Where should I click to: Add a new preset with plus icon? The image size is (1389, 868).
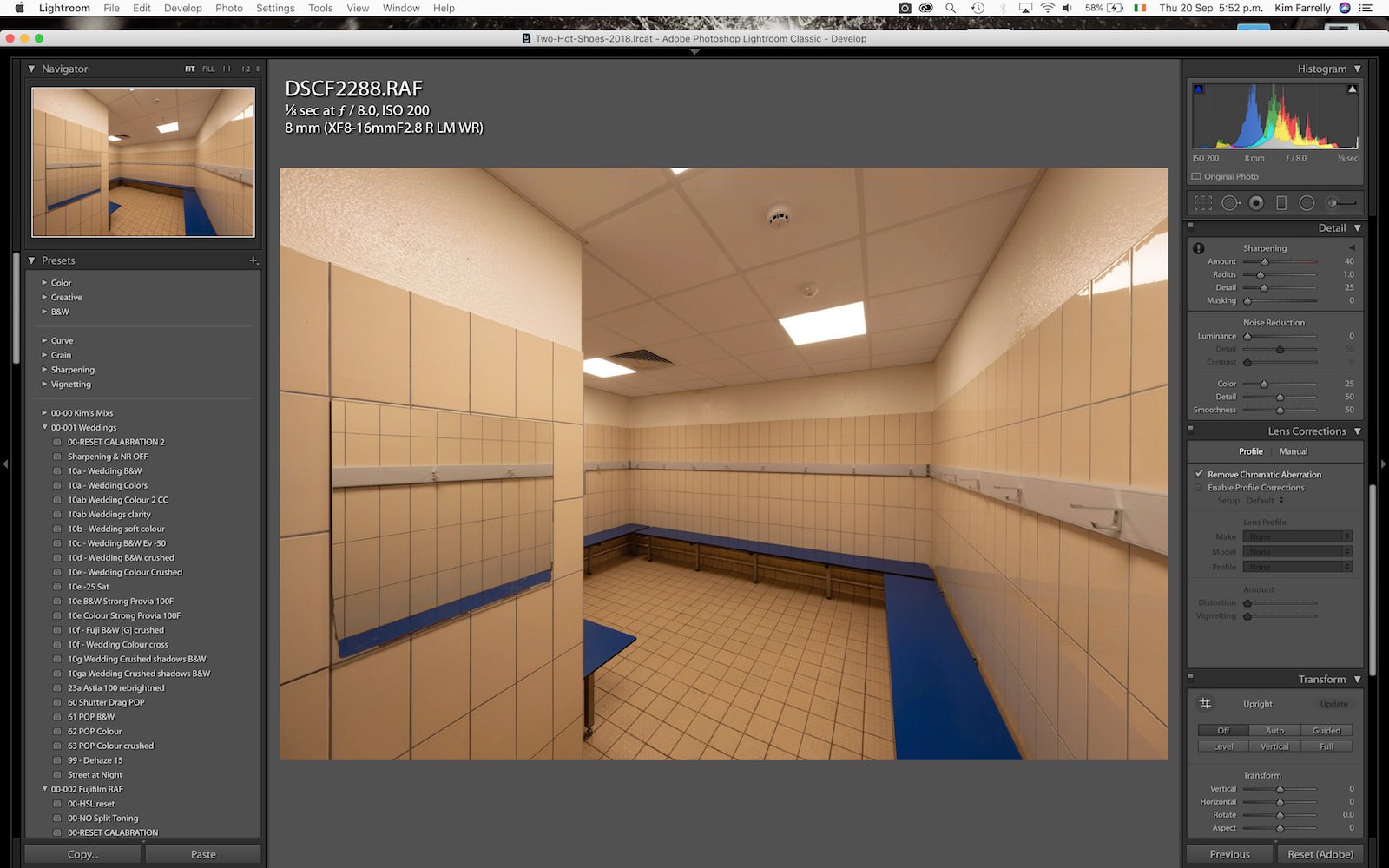(x=253, y=260)
